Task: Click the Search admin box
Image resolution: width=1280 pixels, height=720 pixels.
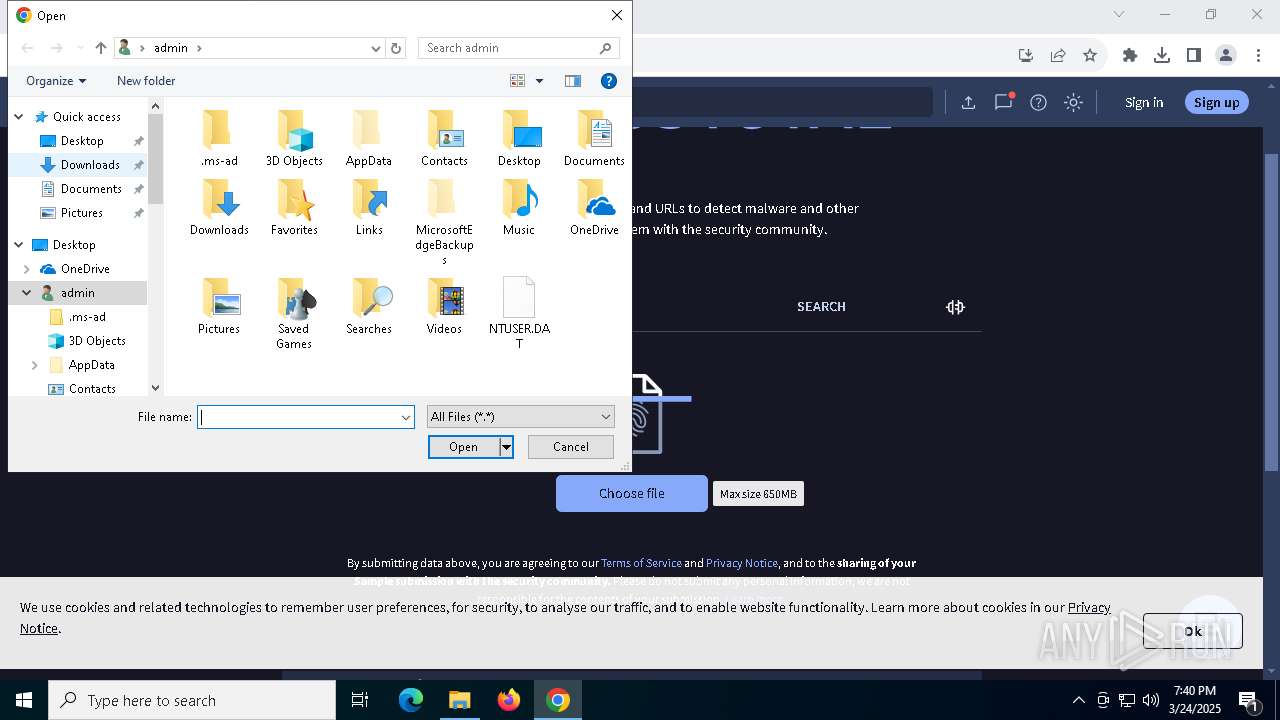Action: click(519, 48)
